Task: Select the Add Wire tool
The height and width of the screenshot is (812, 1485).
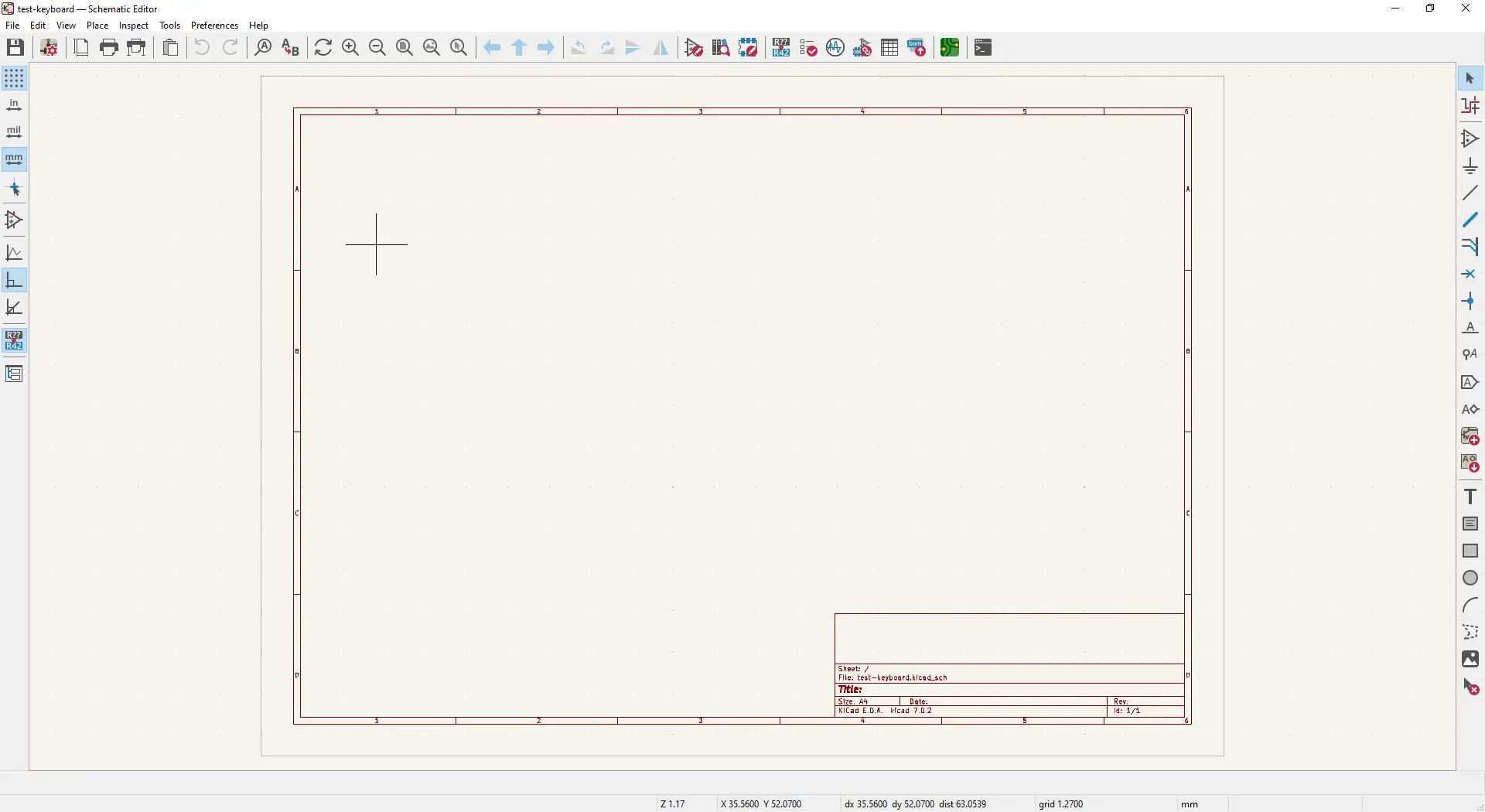Action: (1472, 194)
